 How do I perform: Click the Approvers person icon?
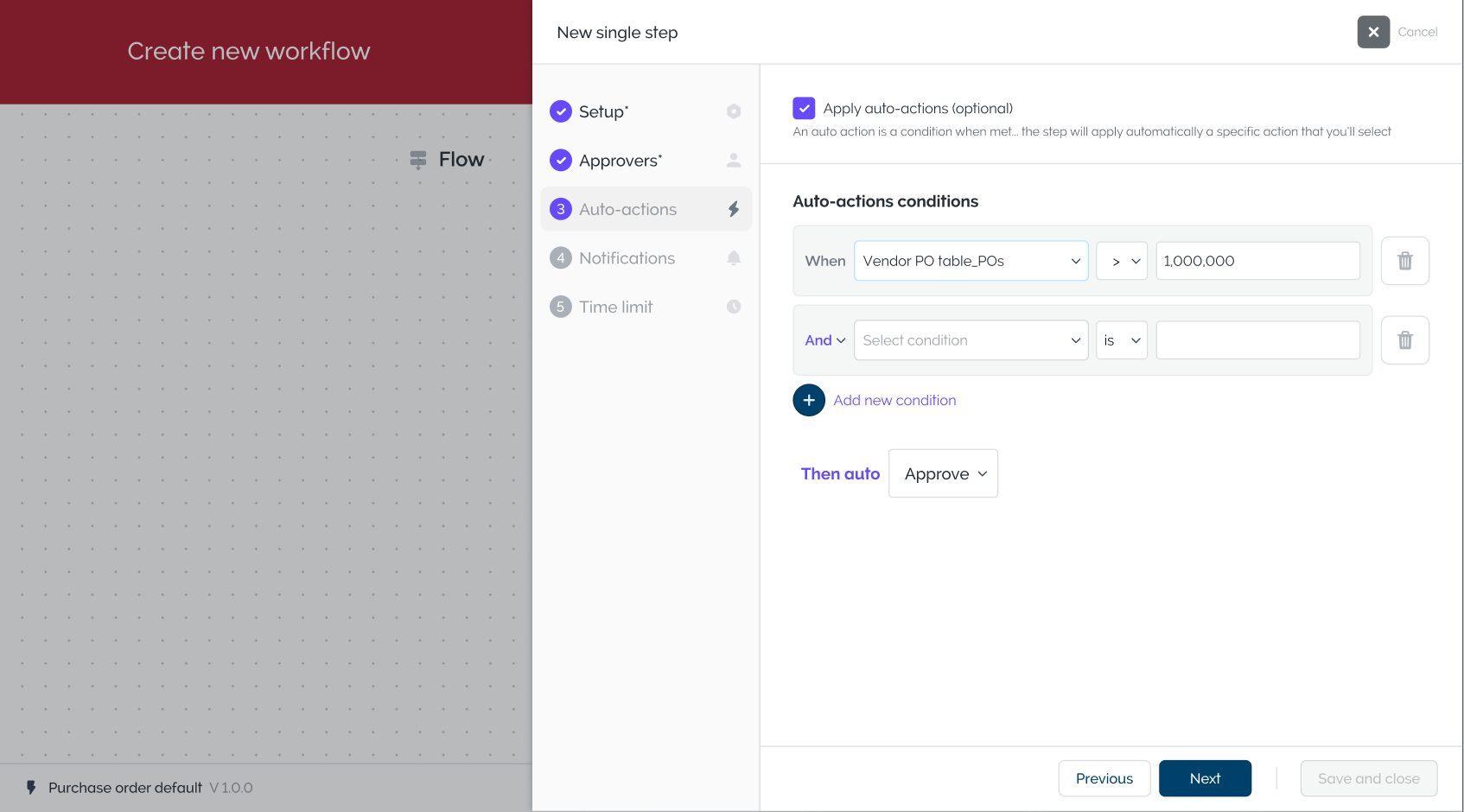click(734, 161)
